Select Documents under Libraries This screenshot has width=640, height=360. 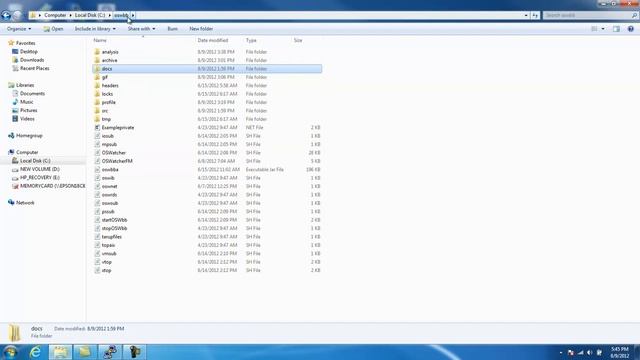tap(32, 93)
